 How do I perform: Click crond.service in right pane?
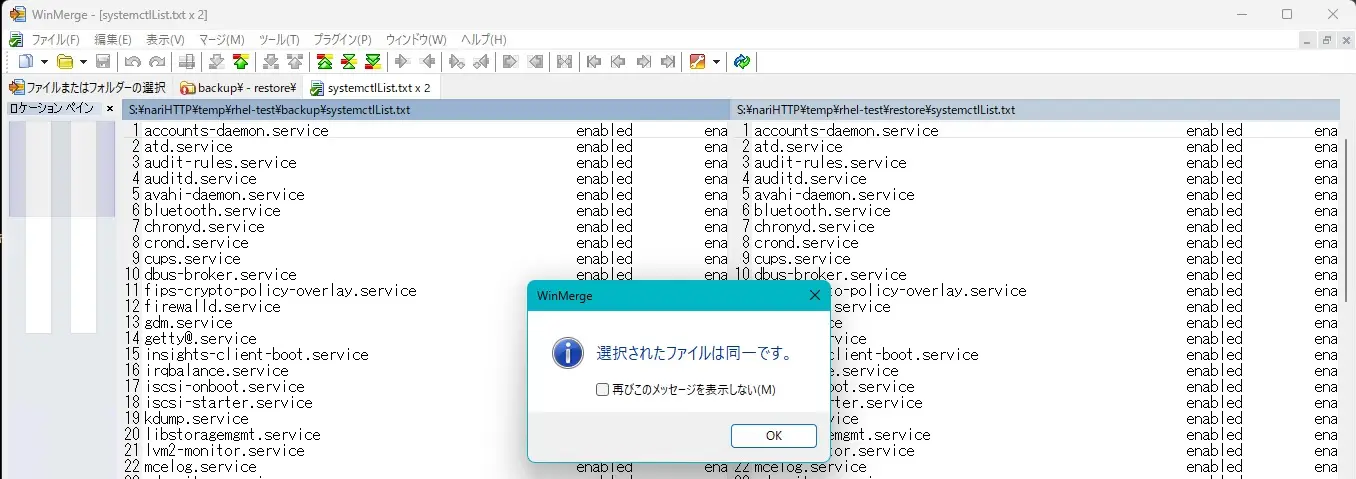tap(806, 242)
